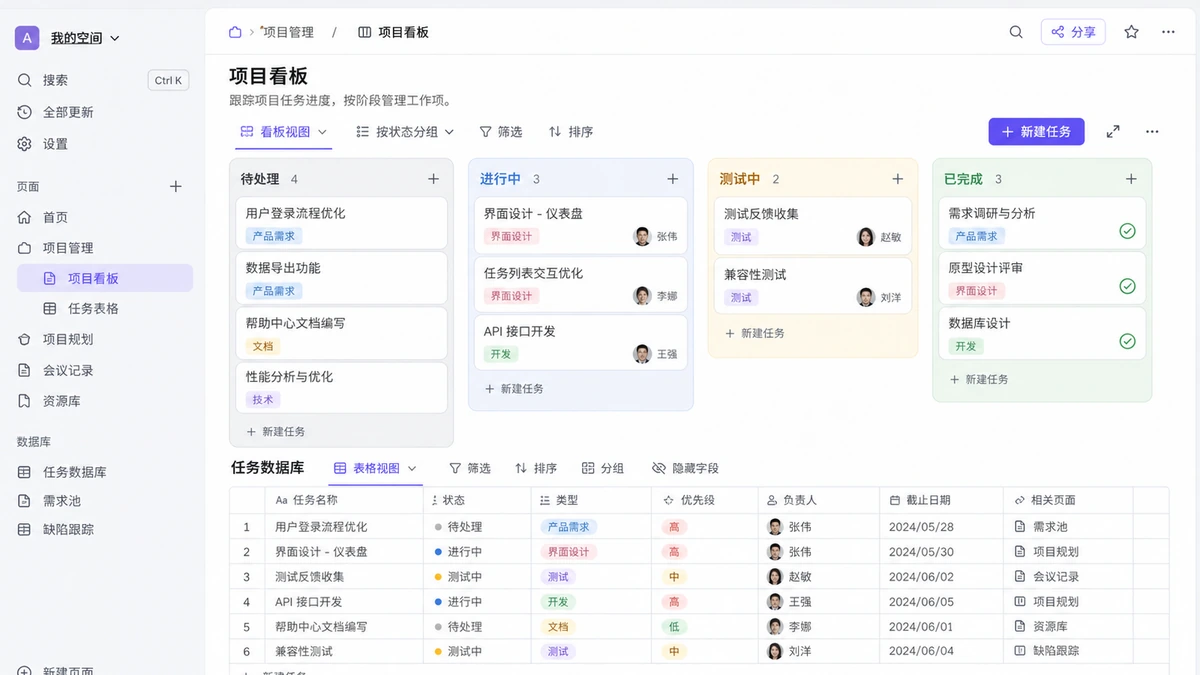Add a new page with the plus icon beside 页面

click(x=176, y=186)
